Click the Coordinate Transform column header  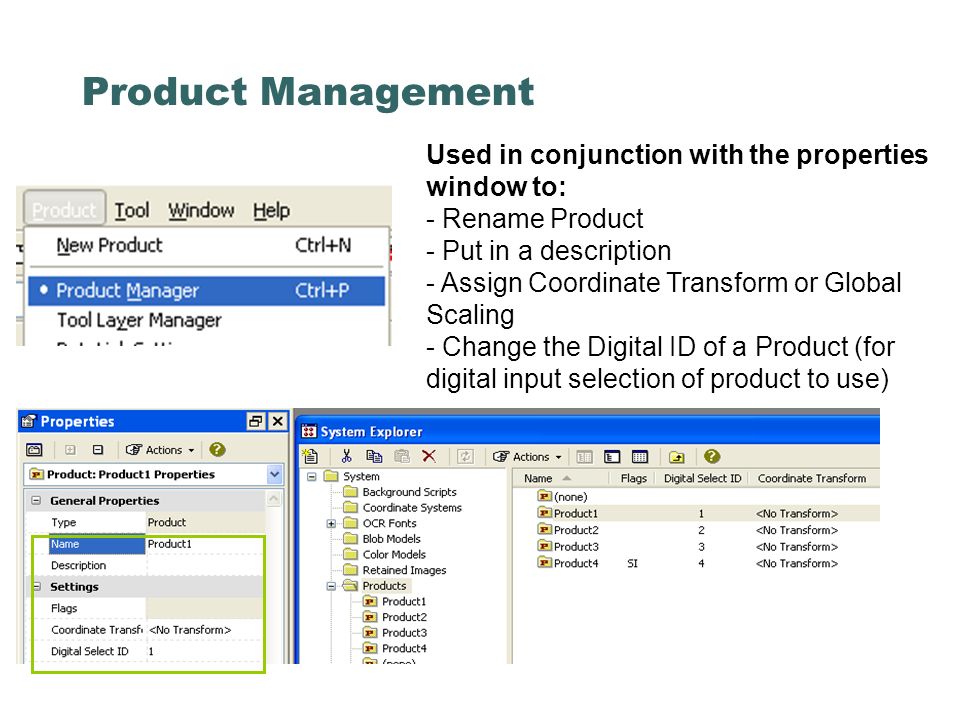click(x=812, y=478)
